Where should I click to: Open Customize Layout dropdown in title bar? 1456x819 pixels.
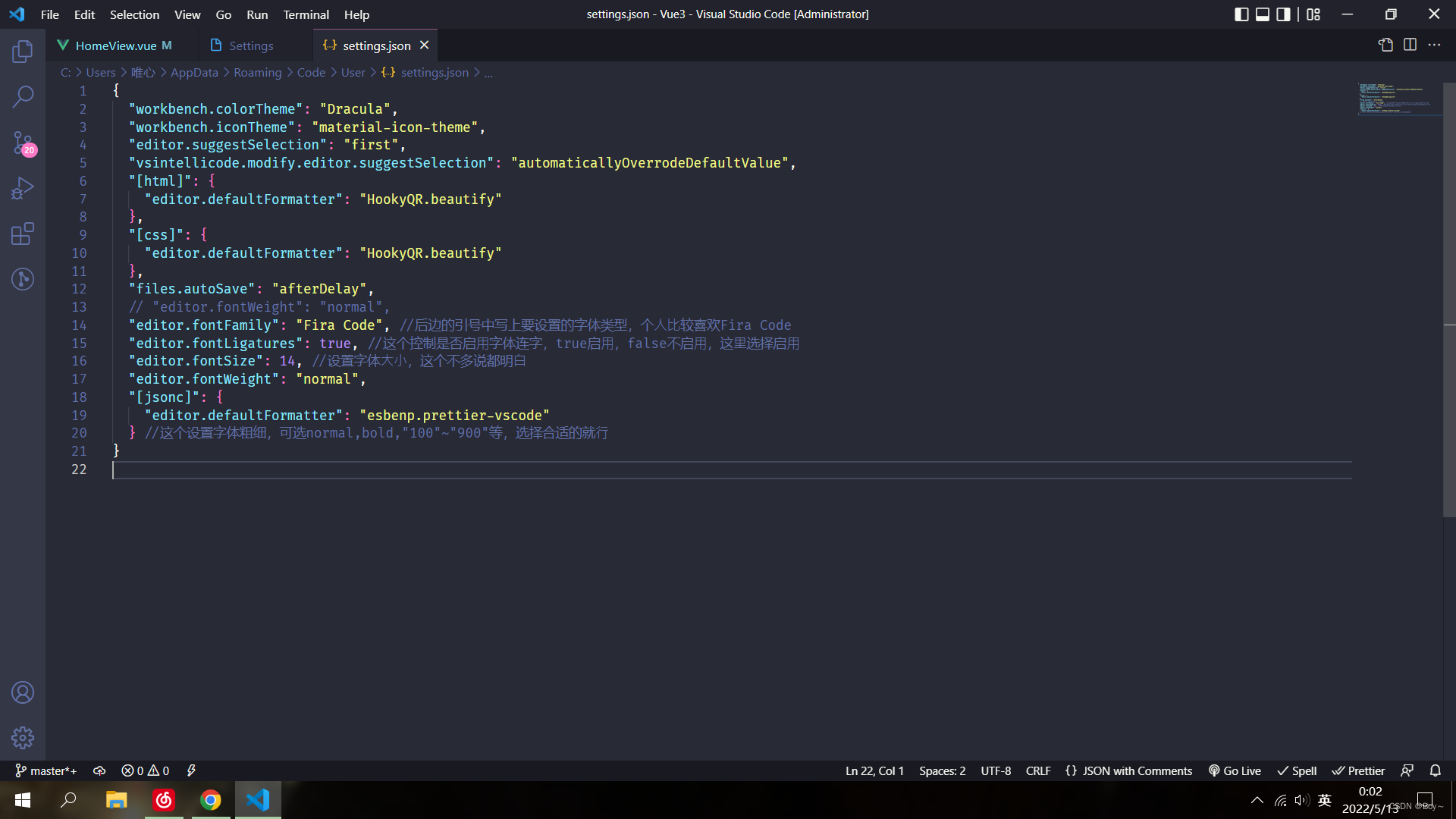pos(1313,14)
